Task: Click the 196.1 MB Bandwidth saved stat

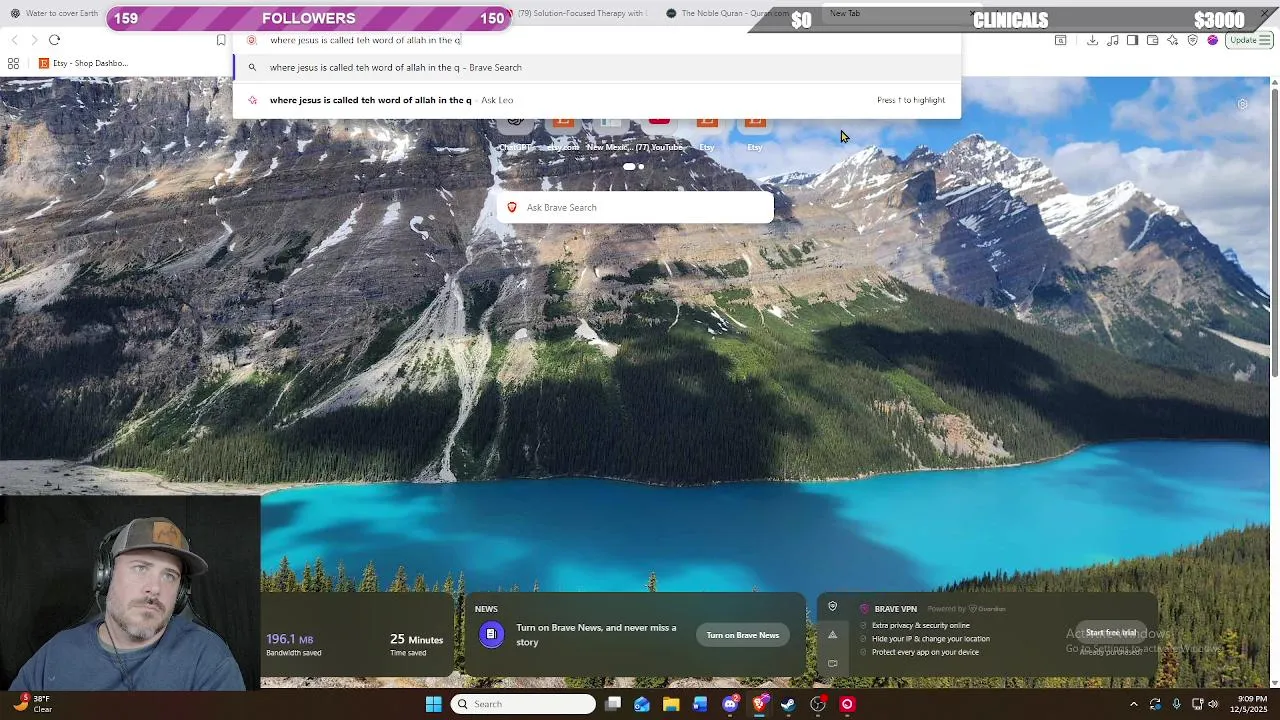Action: tap(293, 645)
